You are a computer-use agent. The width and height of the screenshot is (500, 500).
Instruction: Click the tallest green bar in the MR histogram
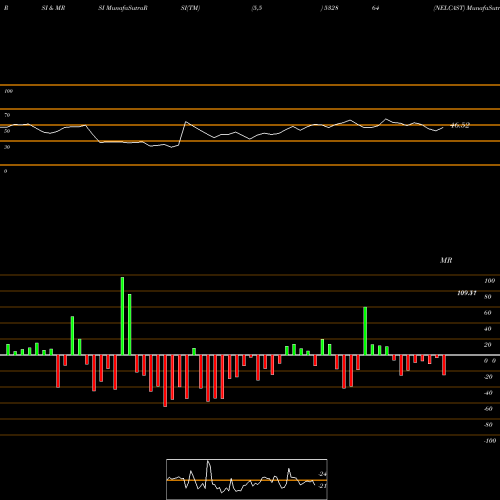pyautogui.click(x=122, y=316)
